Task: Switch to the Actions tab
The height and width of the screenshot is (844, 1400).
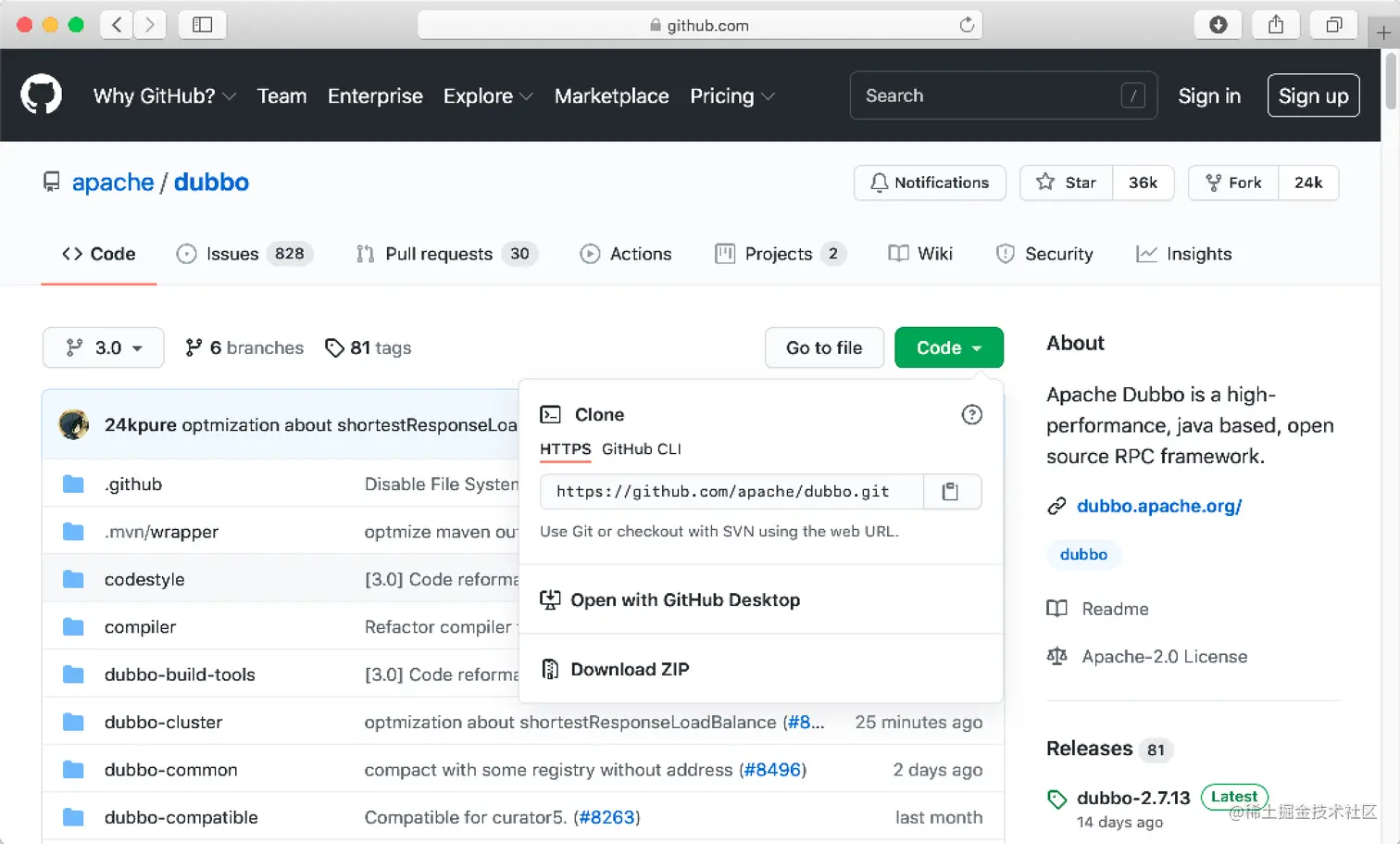Action: click(626, 254)
